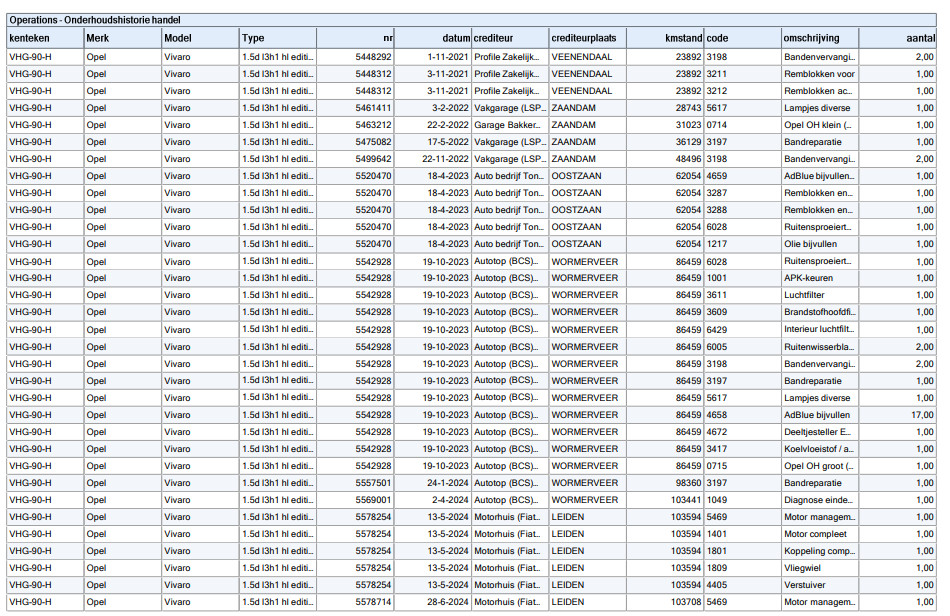Select code cell 3288
950x616 pixels.
tap(743, 210)
